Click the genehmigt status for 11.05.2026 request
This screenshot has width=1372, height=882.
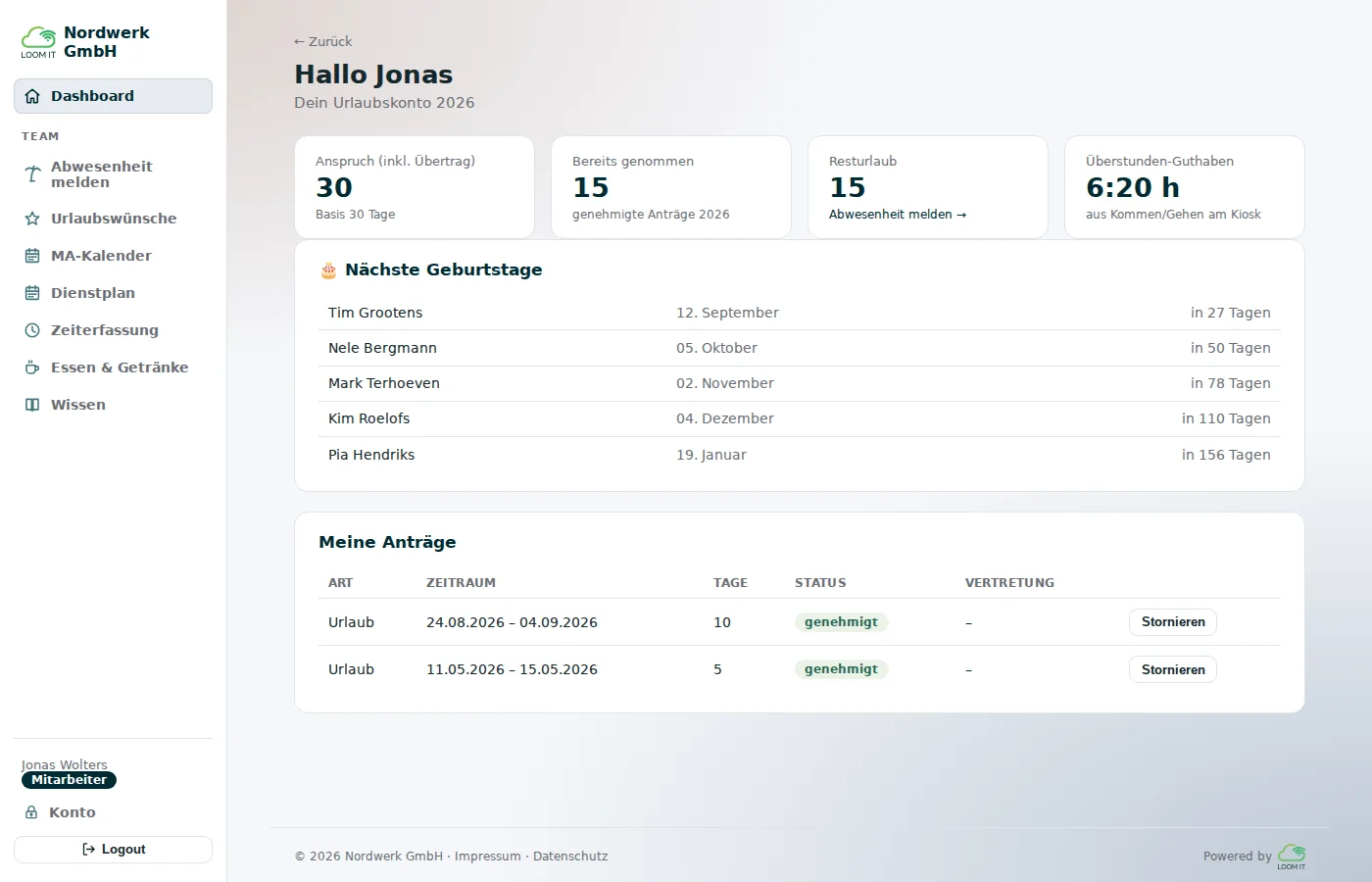[x=841, y=669]
